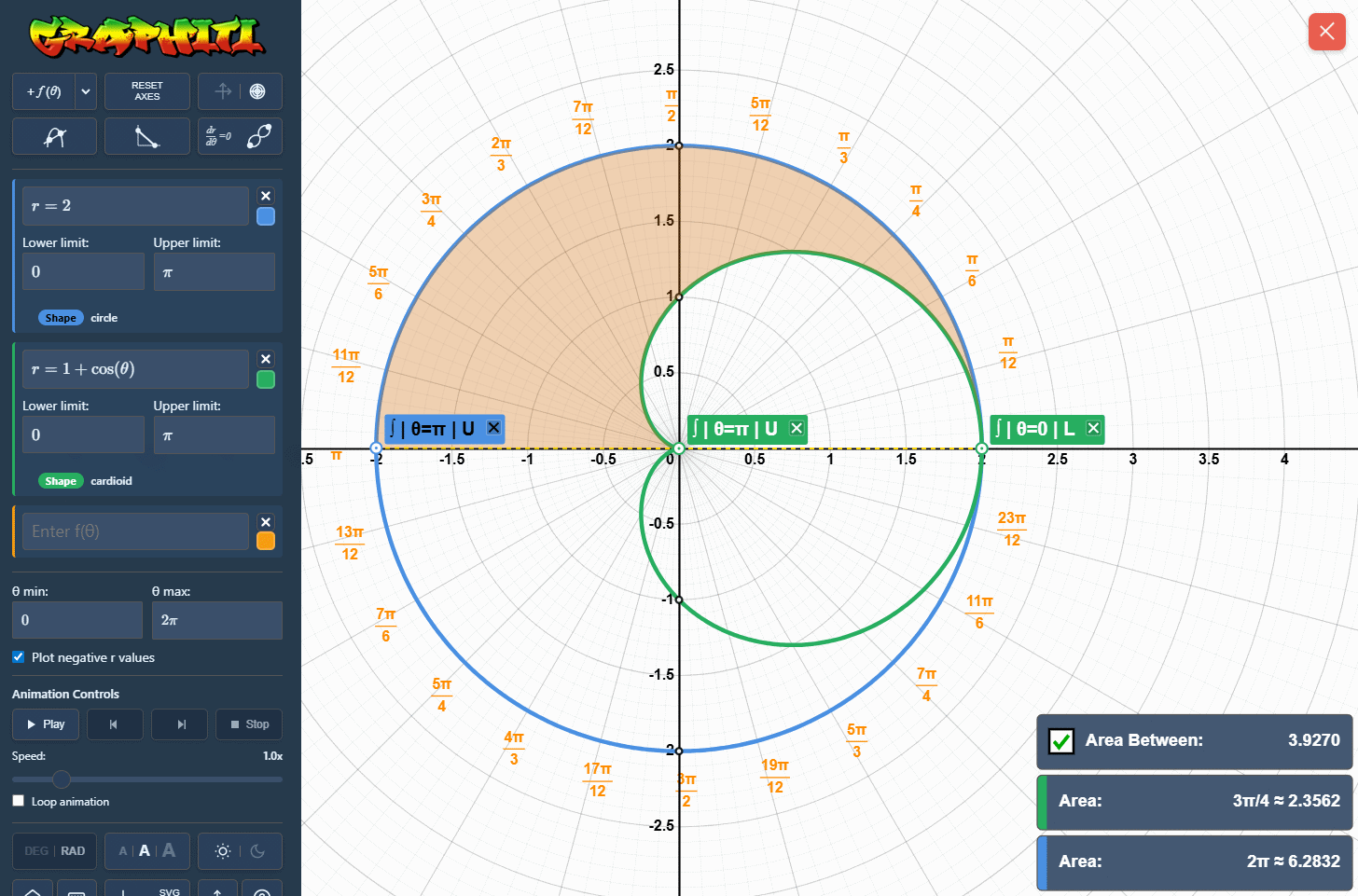This screenshot has width=1358, height=896.
Task: Edit lower limit of the cardioid
Action: coord(83,434)
